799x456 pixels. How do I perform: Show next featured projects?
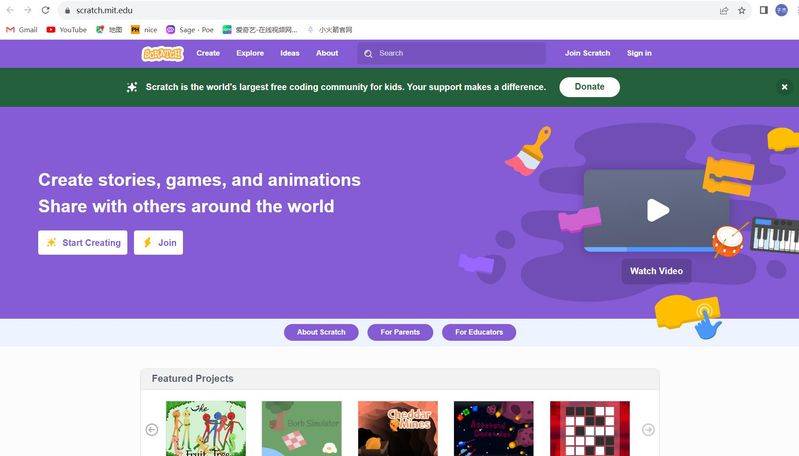pos(648,430)
